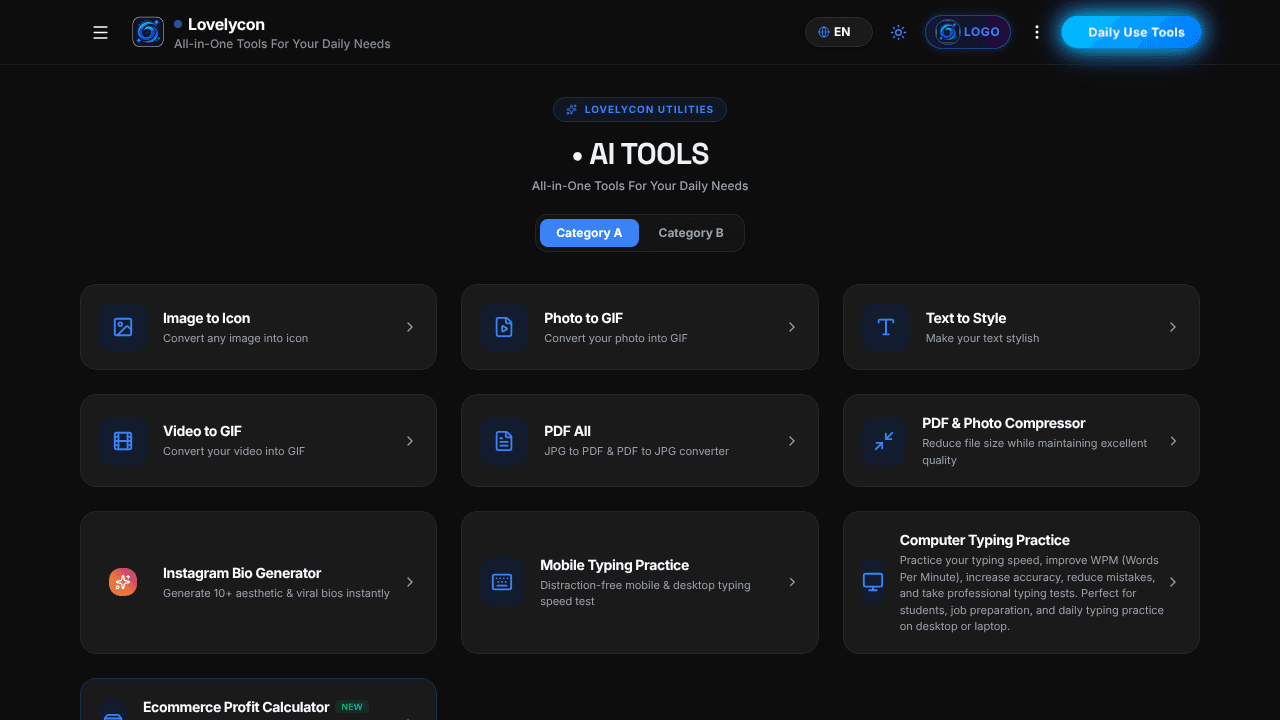Open the Text to Style title

pyautogui.click(x=966, y=318)
